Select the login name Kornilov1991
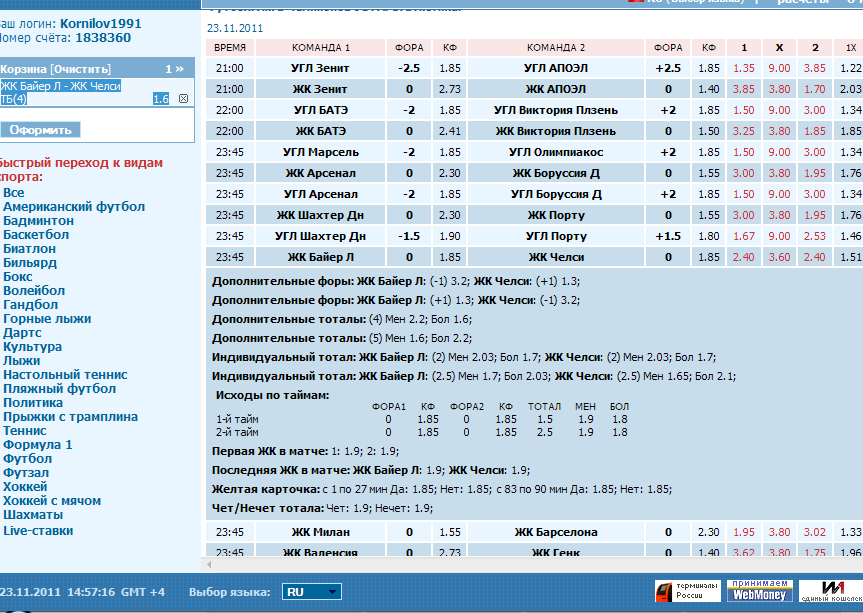863x613 pixels. click(101, 24)
